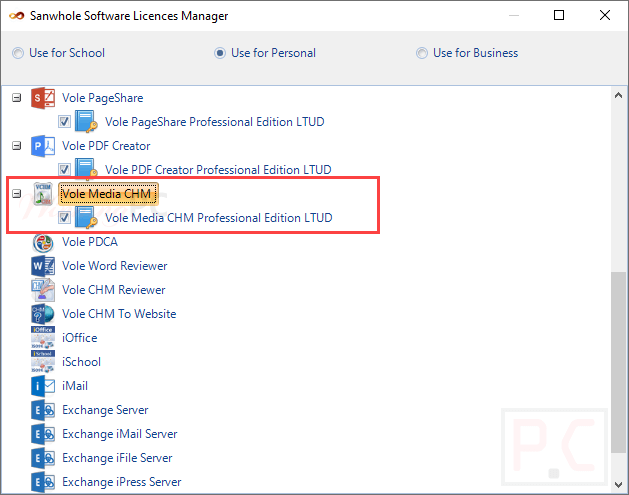Viewport: 629px width, 495px height.
Task: Click the Vole CHM Reviewer icon
Action: click(43, 290)
